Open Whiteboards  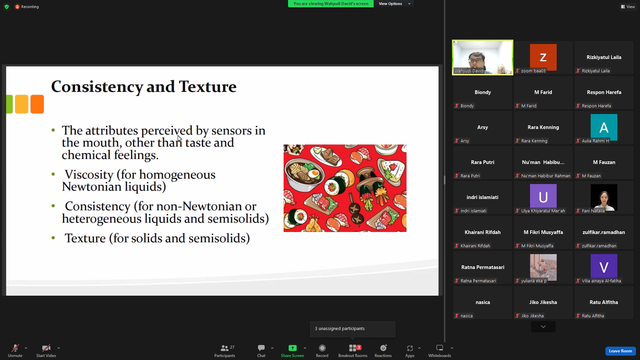click(440, 350)
